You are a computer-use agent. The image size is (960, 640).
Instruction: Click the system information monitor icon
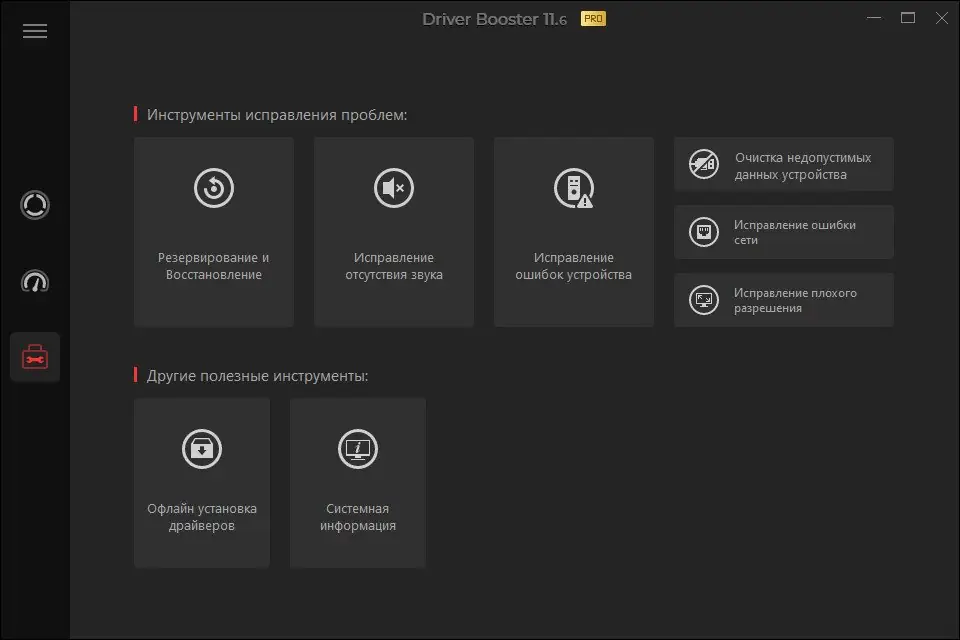[357, 449]
